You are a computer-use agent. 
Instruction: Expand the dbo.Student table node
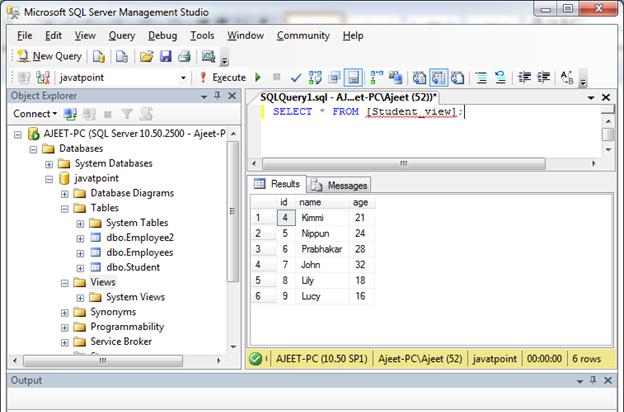click(x=80, y=268)
